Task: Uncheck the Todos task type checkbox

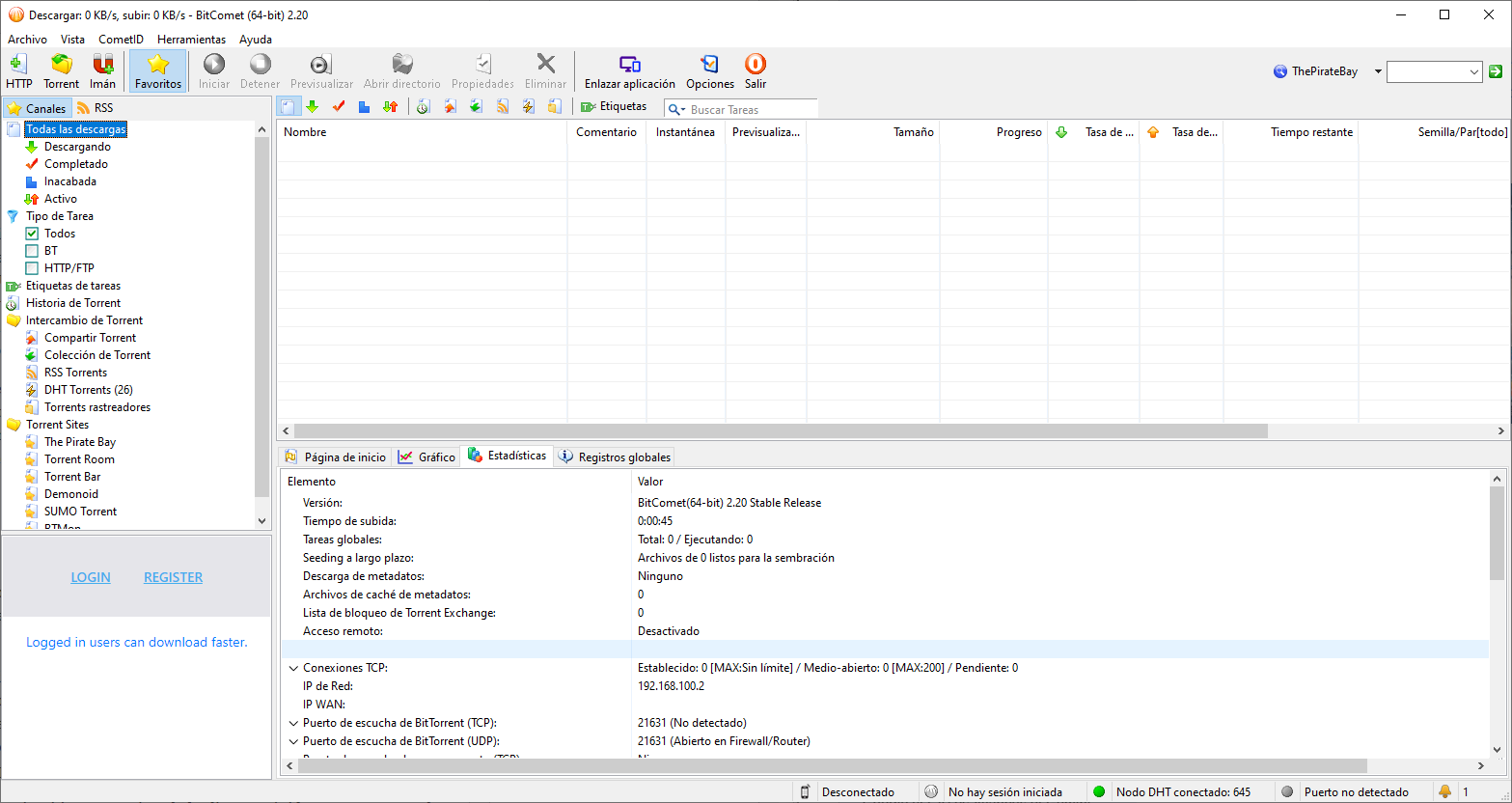Action: point(32,234)
